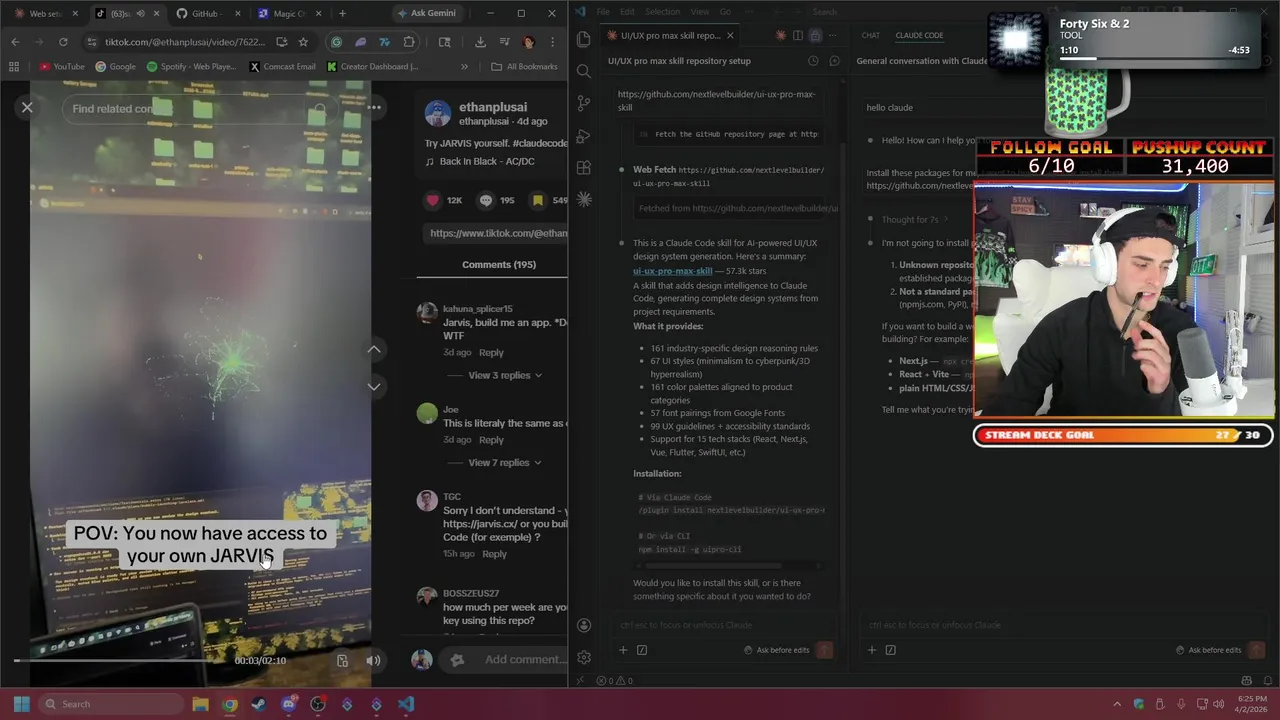Screen dimensions: 1280x720
Task: Open the VS Code Search sidebar icon
Action: 584,71
